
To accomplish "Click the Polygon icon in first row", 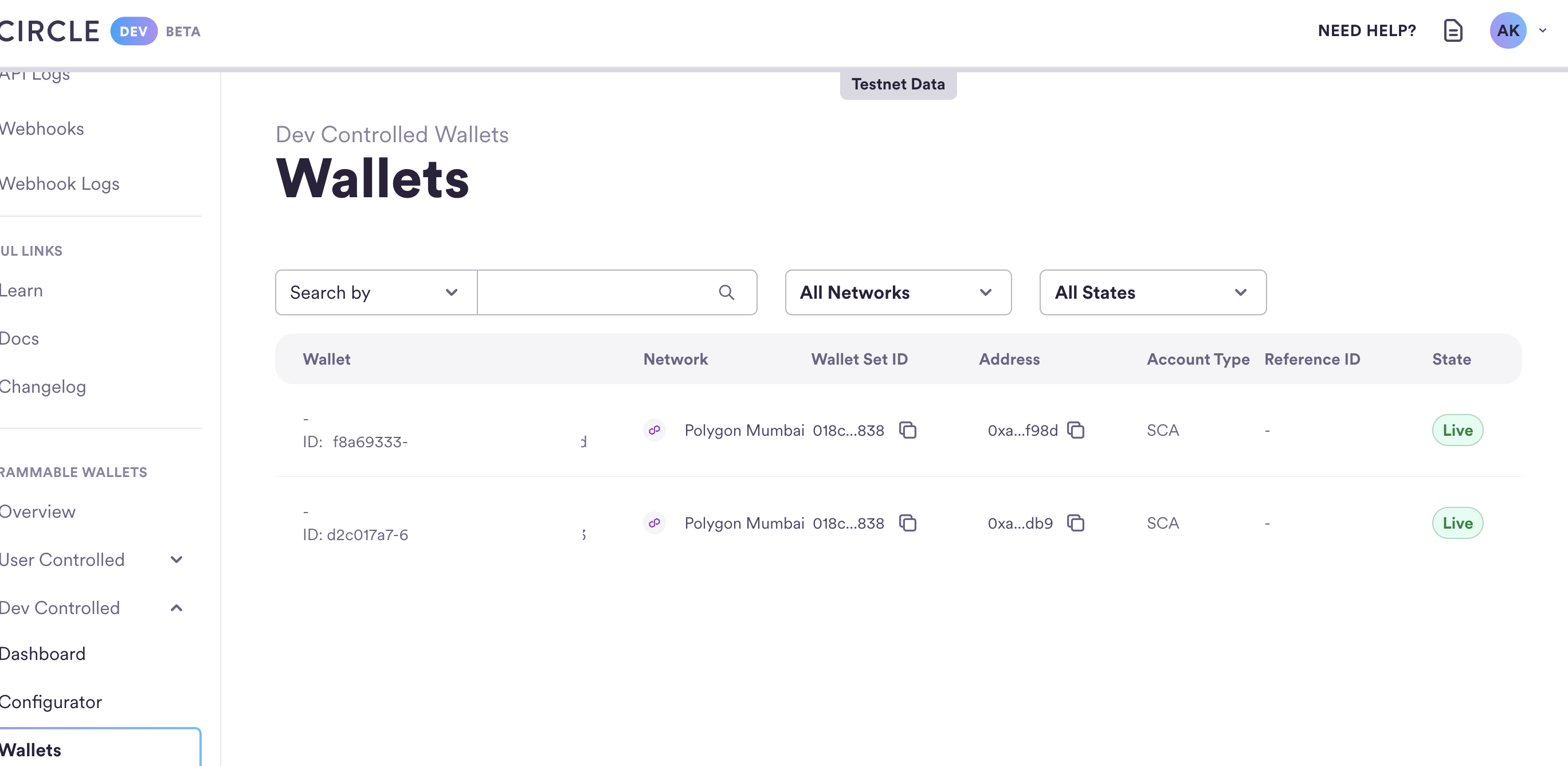I will [654, 431].
